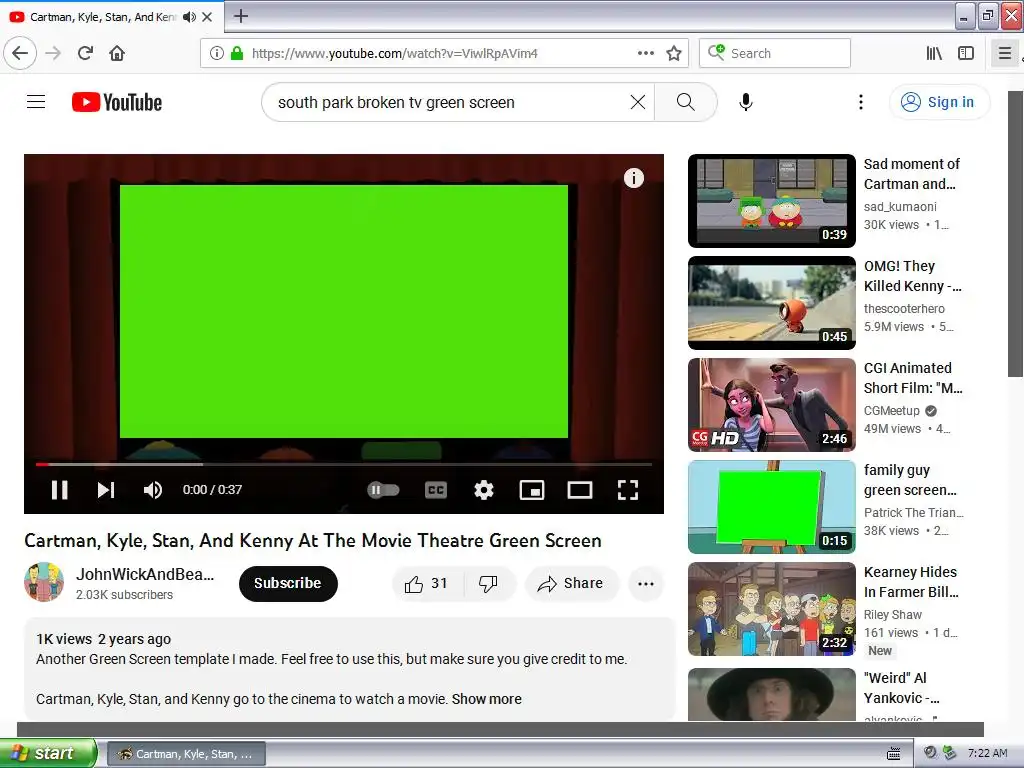Open family guy green screen thumbnail

772,507
